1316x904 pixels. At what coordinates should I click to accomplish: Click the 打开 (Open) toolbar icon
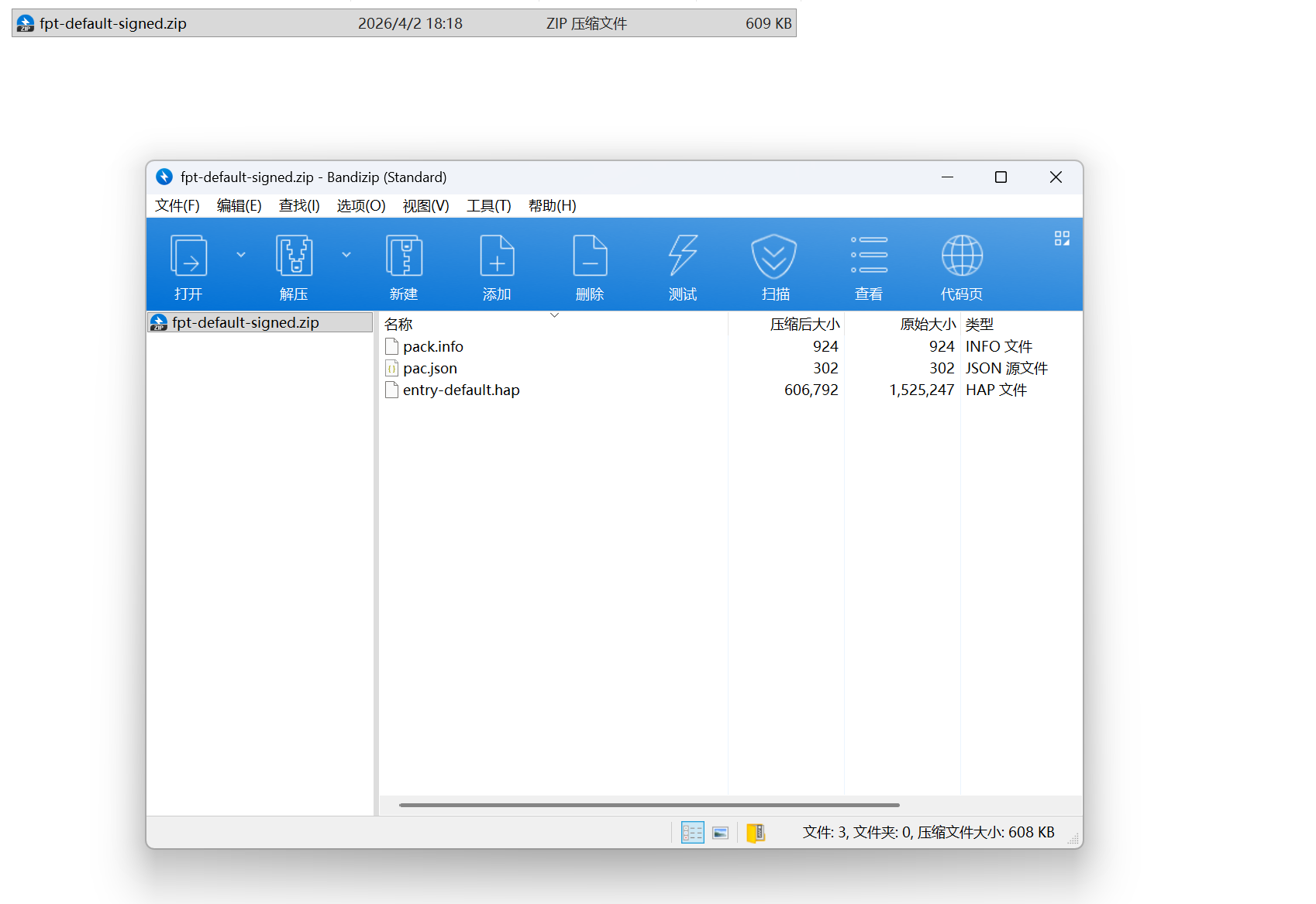(x=188, y=256)
